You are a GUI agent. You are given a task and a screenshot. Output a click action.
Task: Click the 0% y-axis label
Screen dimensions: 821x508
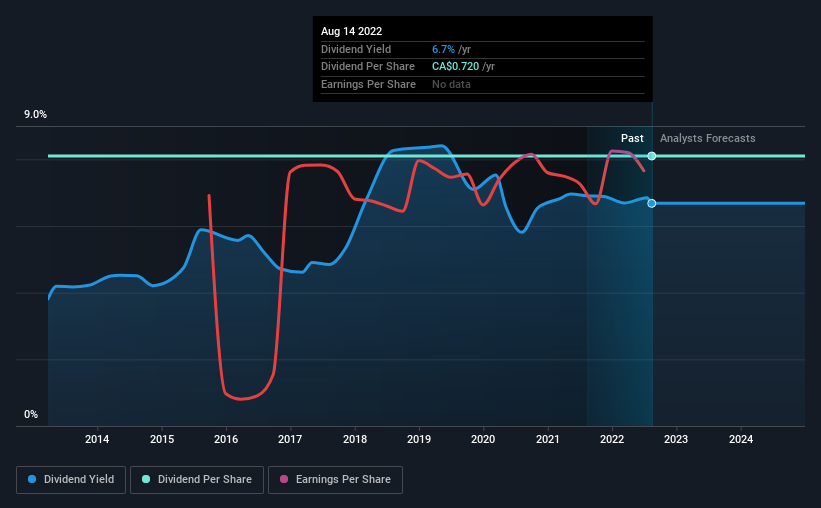coord(31,414)
